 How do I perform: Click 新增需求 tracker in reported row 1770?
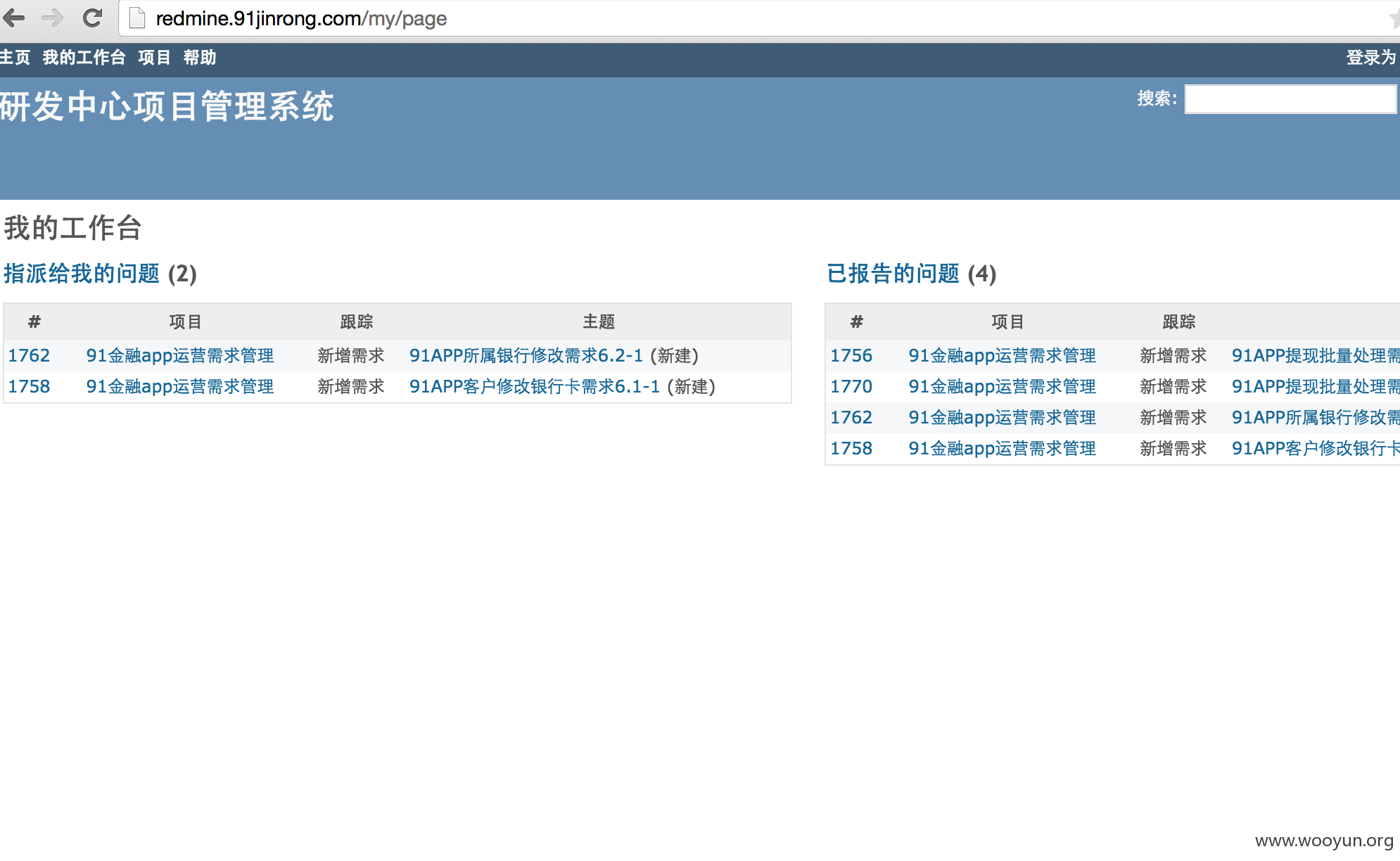coord(1173,387)
